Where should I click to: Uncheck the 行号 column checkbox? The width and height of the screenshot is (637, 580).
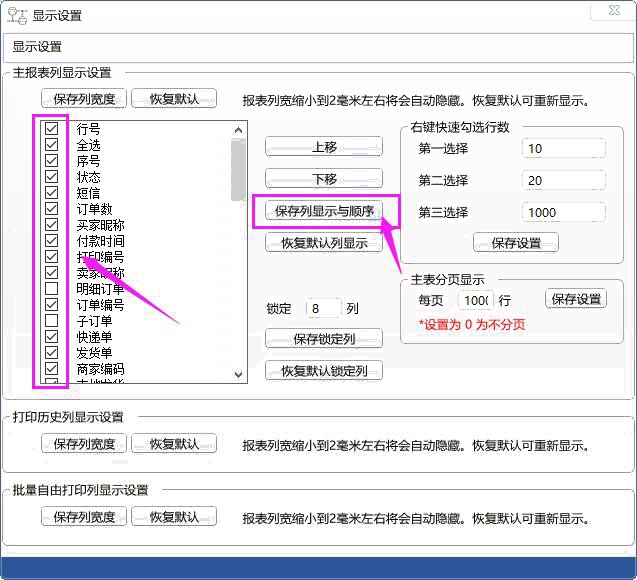(51, 129)
